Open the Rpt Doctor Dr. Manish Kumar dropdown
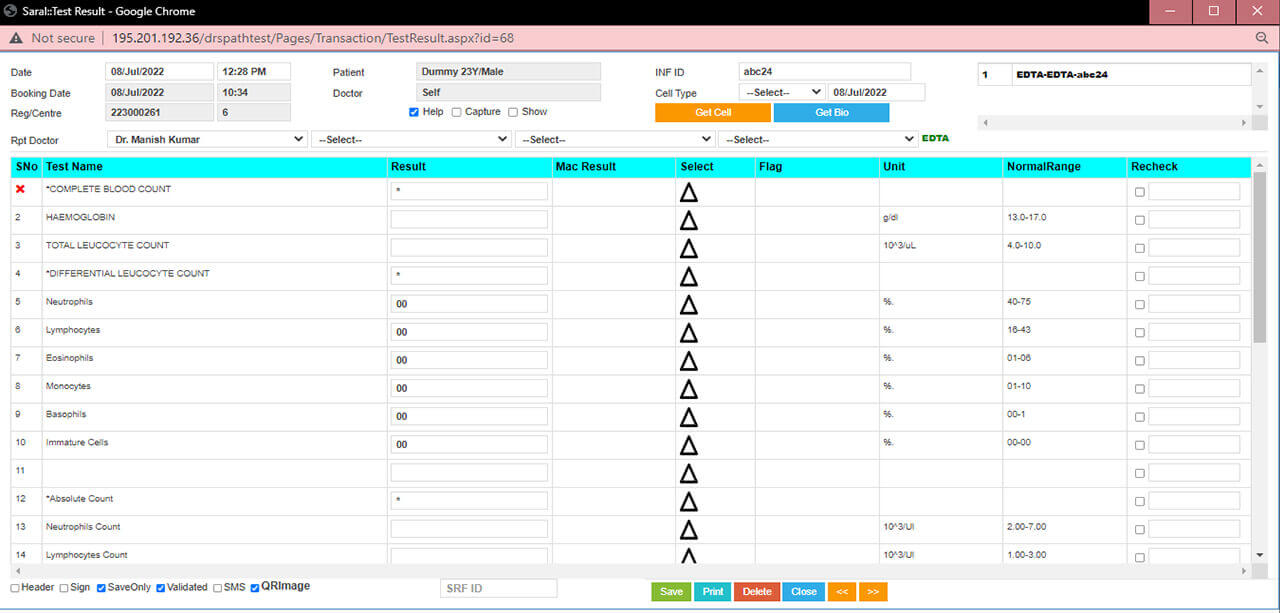The width and height of the screenshot is (1280, 613). [207, 140]
